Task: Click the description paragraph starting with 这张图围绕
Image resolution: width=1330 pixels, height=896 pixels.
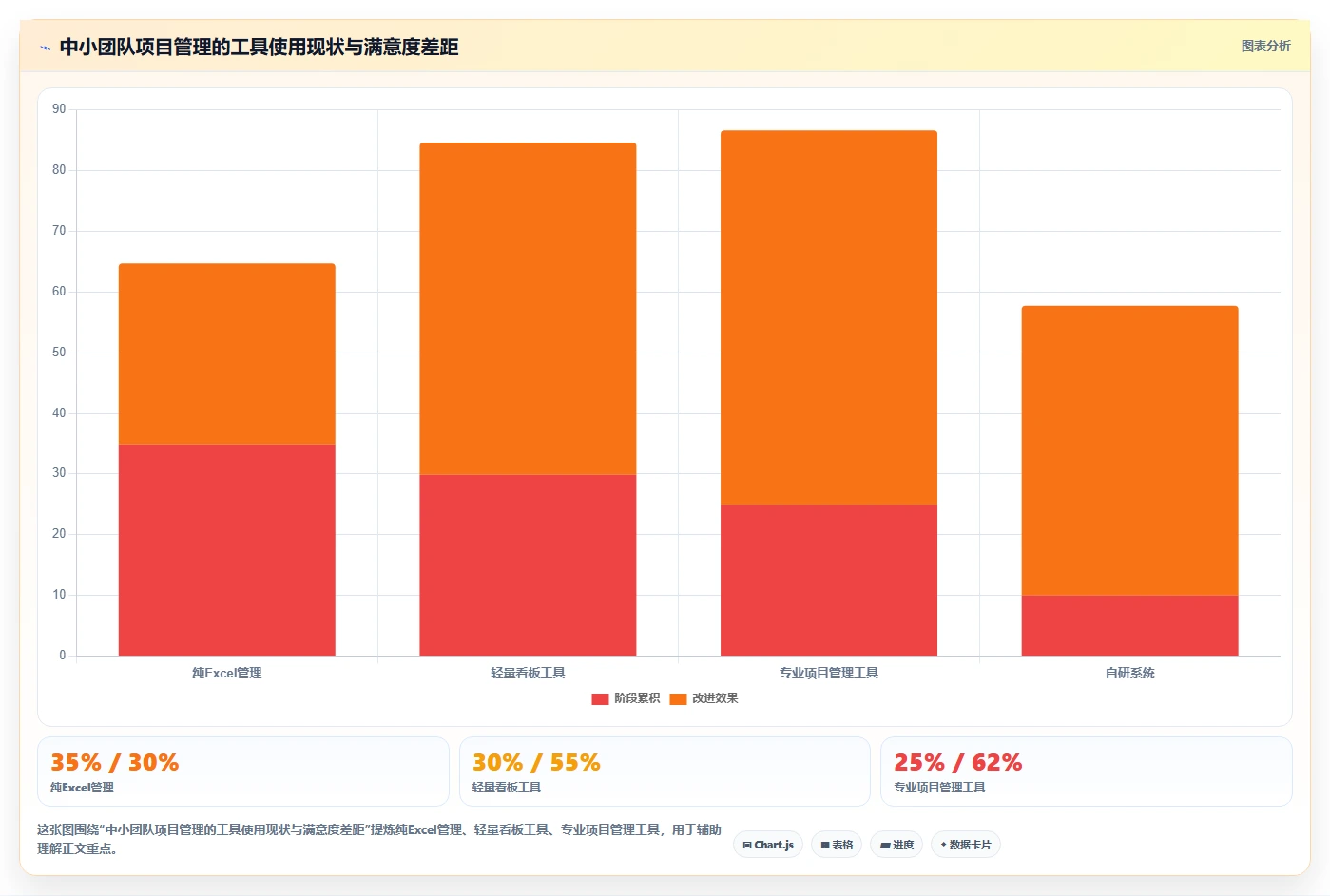Action: pos(379,839)
